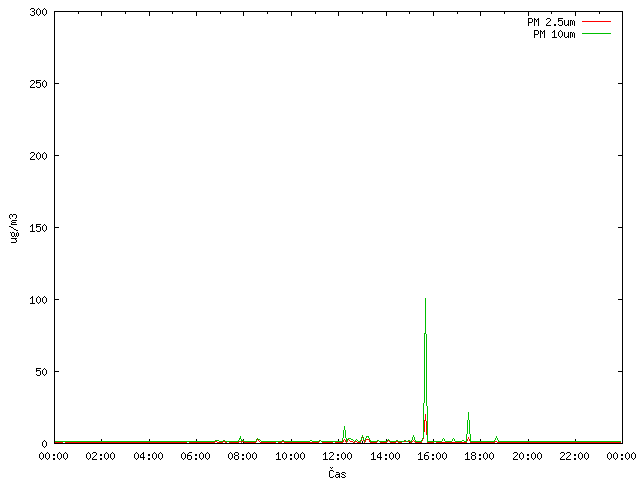Click the 14:00 time axis label
Image resolution: width=640 pixels, height=480 pixels.
(385, 456)
